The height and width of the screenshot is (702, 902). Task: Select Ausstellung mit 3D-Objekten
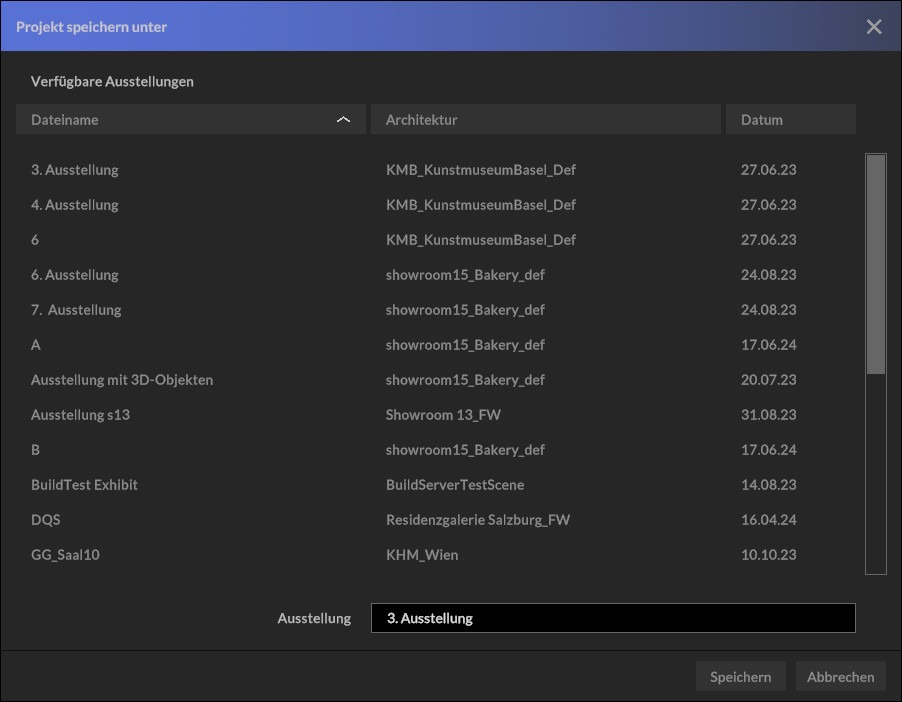pos(436,380)
